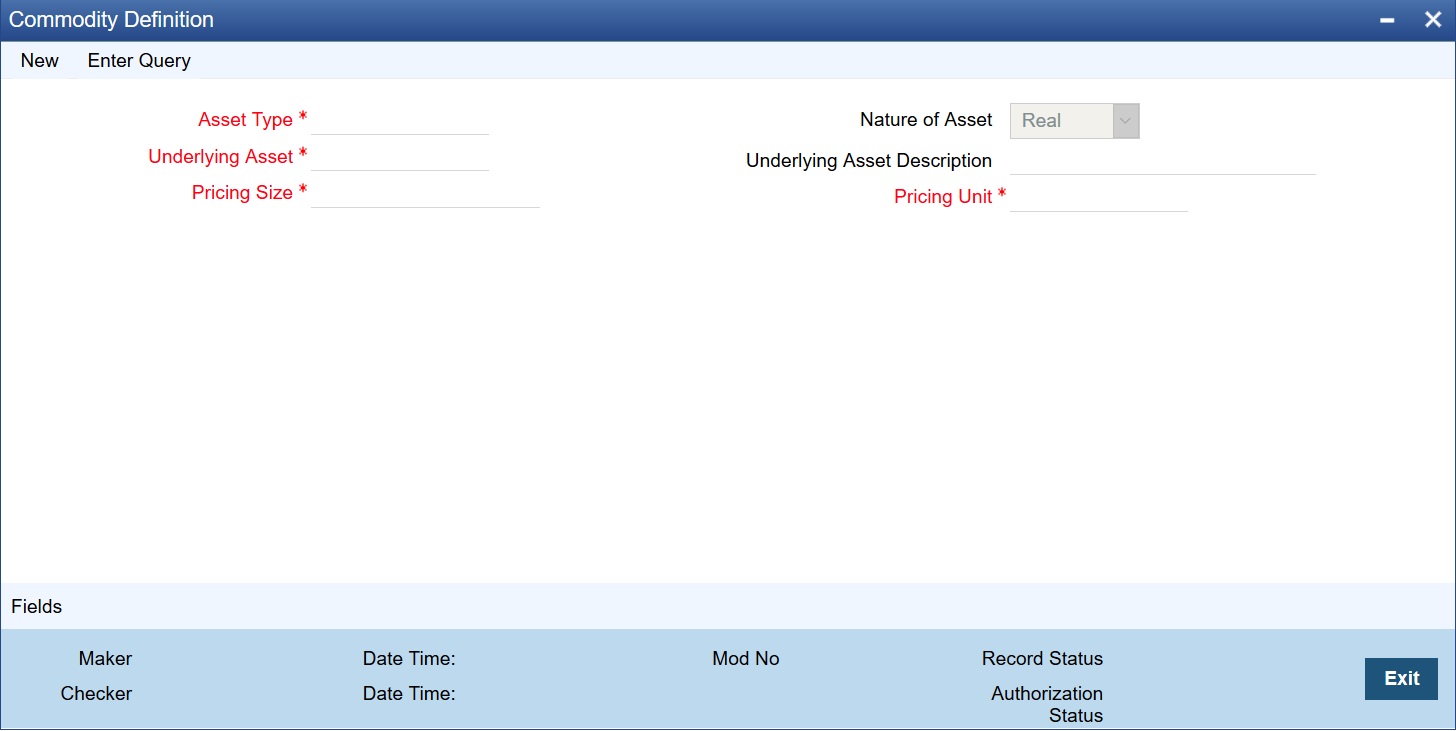This screenshot has width=1456, height=731.
Task: Click the Underlying Asset Description field
Action: 1163,162
